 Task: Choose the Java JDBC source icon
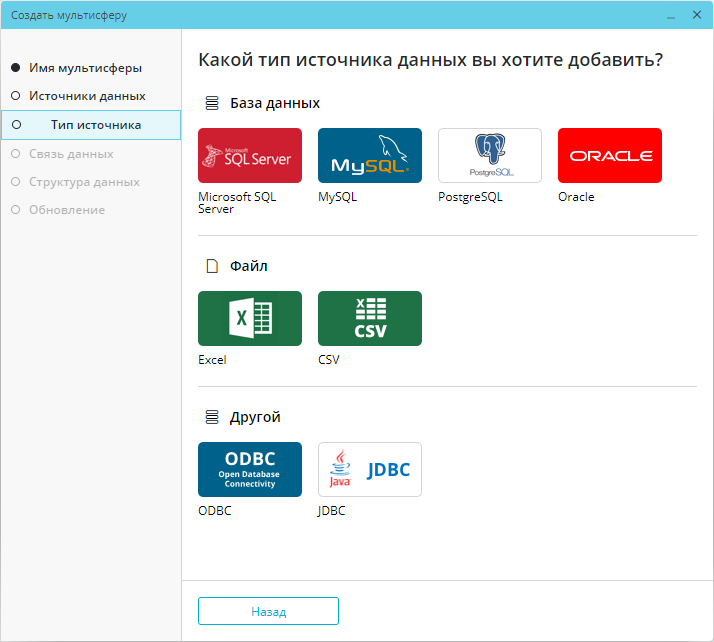[369, 469]
